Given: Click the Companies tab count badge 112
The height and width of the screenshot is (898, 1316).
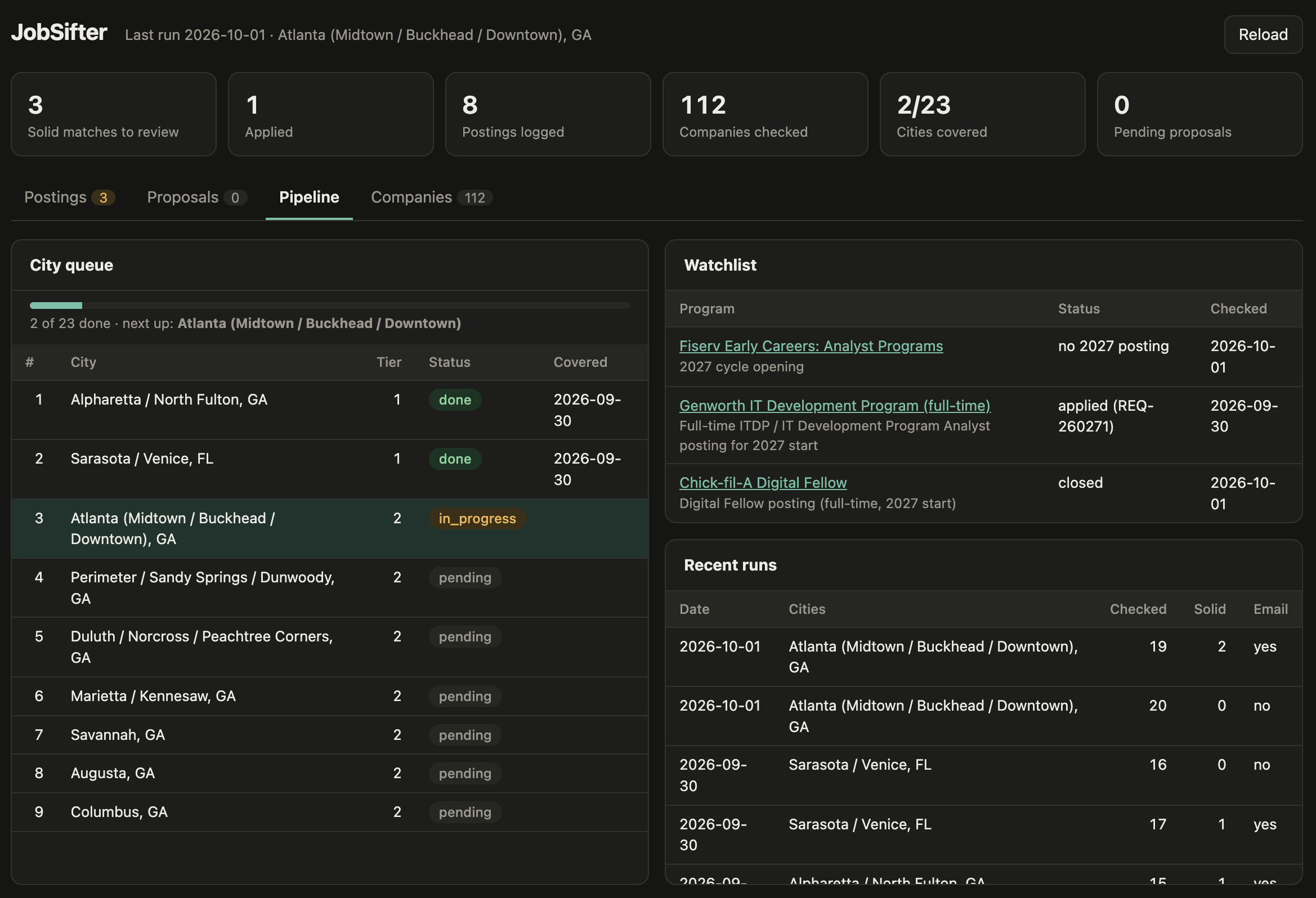Looking at the screenshot, I should (475, 197).
